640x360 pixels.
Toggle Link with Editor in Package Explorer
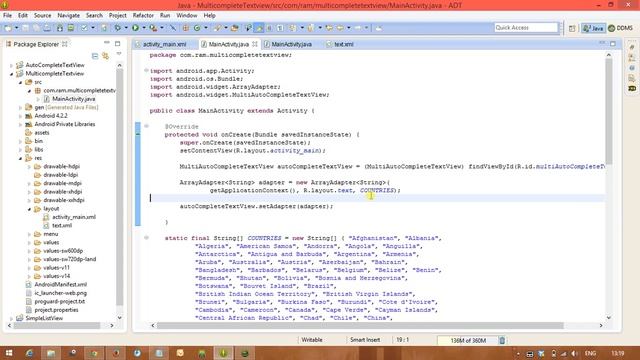106,56
